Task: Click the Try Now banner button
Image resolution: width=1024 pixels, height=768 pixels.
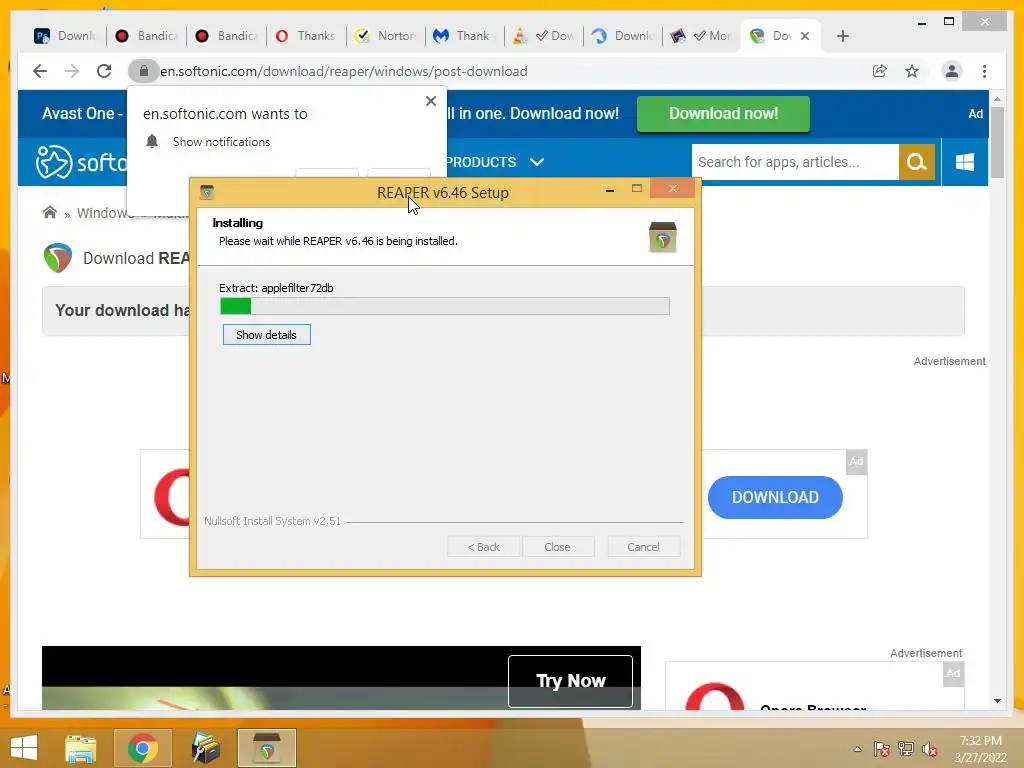Action: [570, 681]
